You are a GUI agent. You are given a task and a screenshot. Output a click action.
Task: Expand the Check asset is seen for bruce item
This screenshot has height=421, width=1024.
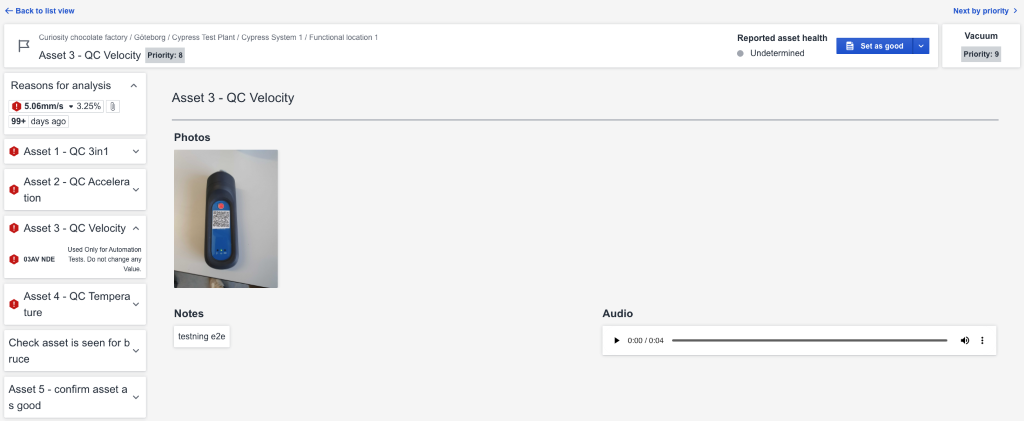pyautogui.click(x=136, y=351)
